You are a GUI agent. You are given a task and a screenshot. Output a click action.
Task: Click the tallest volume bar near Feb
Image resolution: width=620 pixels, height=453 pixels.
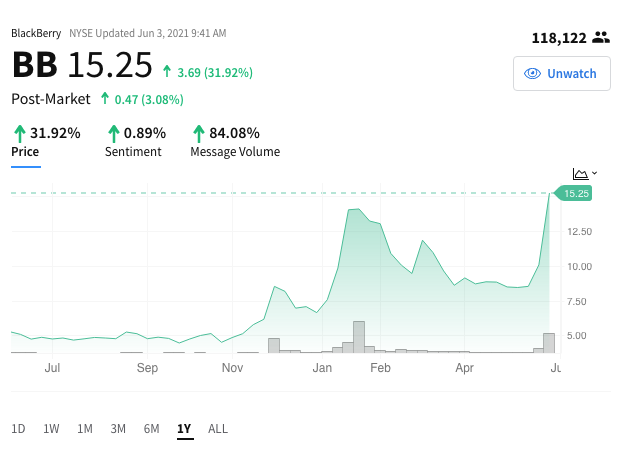tap(359, 337)
